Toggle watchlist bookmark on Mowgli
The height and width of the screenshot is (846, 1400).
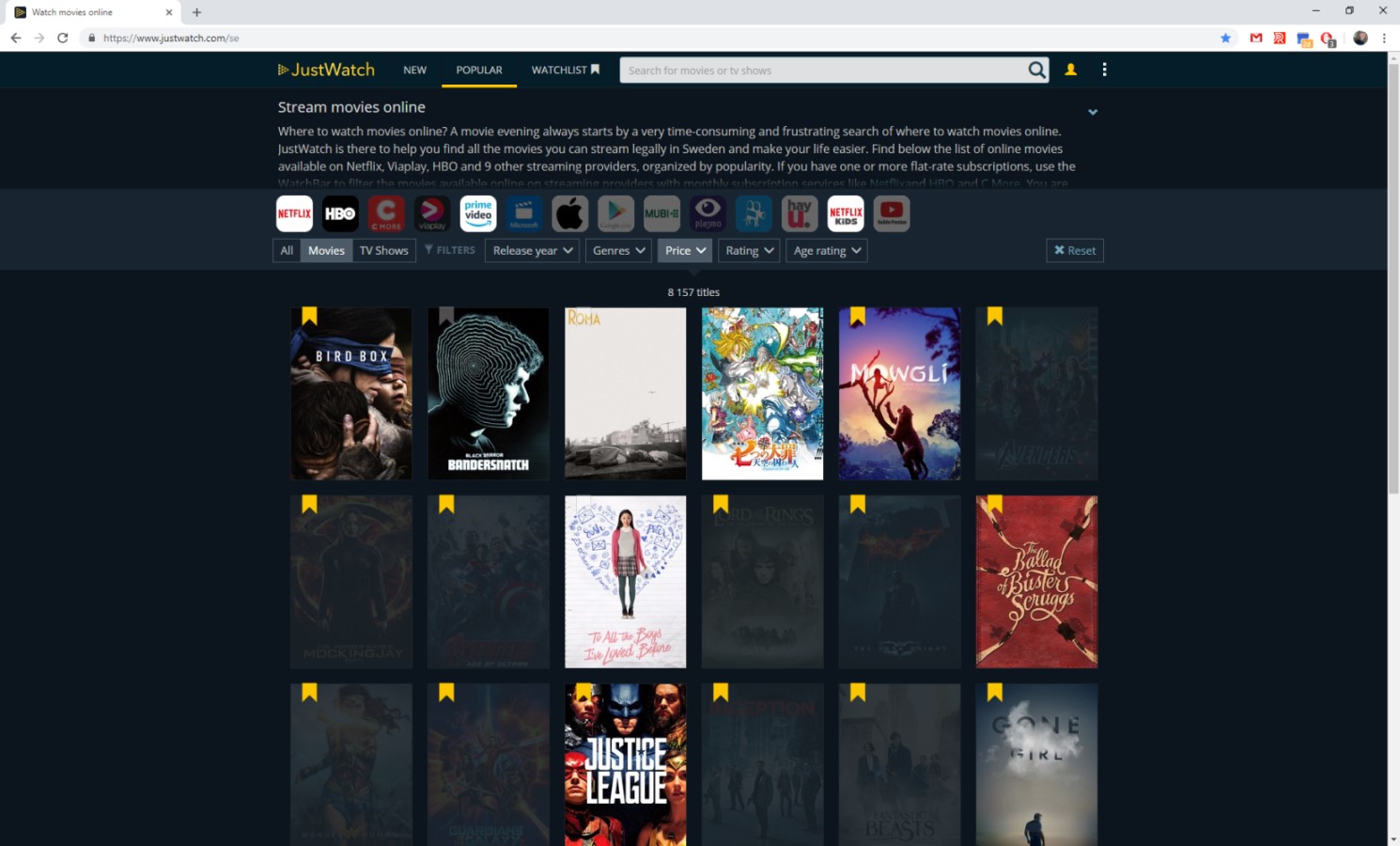[x=858, y=316]
